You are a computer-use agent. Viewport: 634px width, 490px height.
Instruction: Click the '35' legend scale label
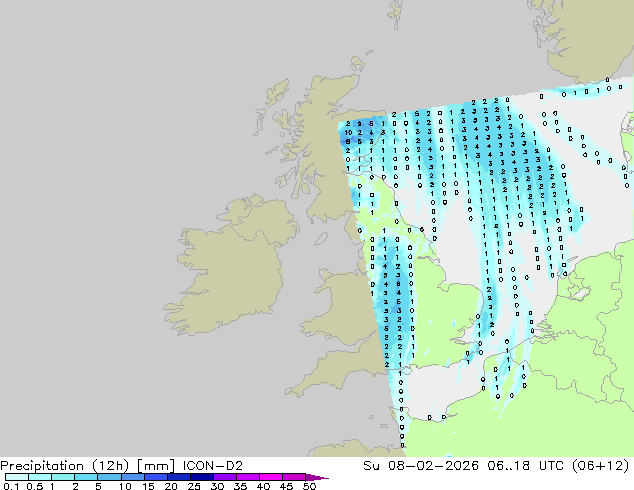240,486
